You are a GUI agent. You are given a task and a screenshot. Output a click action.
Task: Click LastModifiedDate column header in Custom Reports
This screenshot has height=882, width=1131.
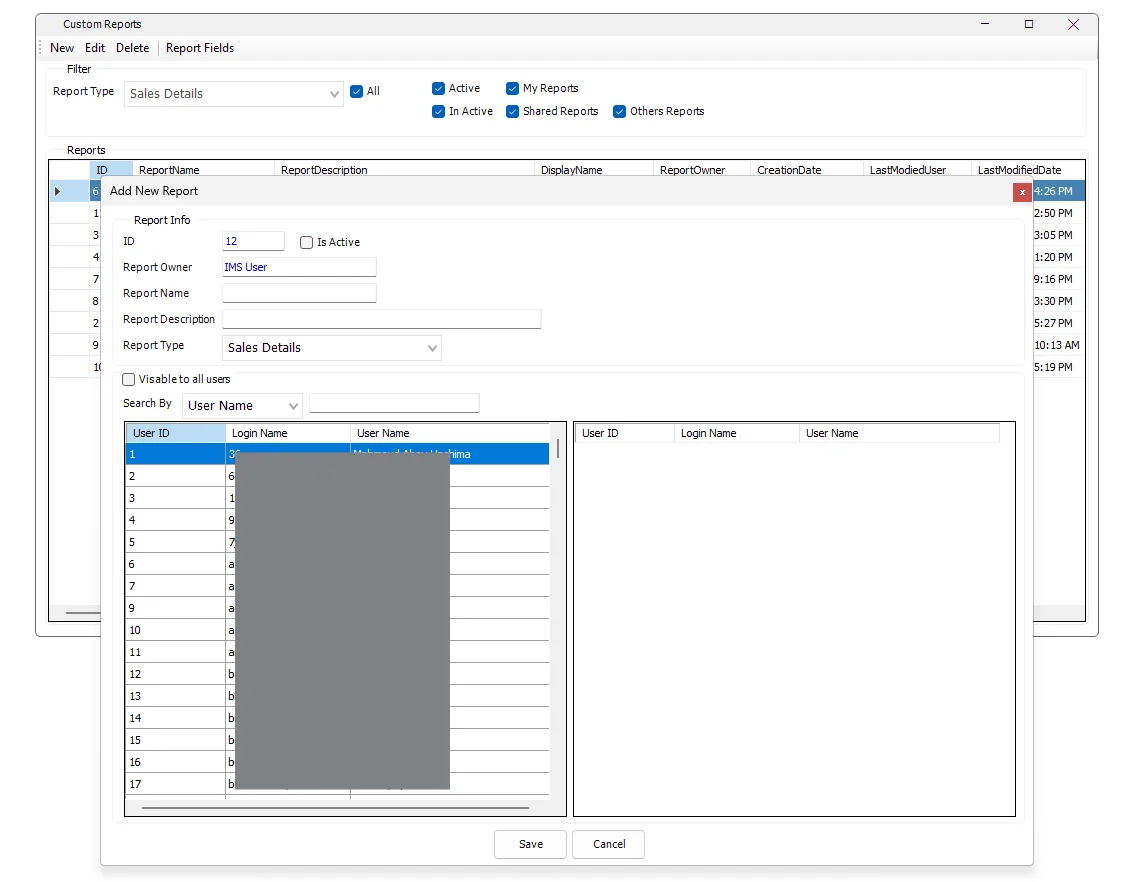(x=1027, y=170)
